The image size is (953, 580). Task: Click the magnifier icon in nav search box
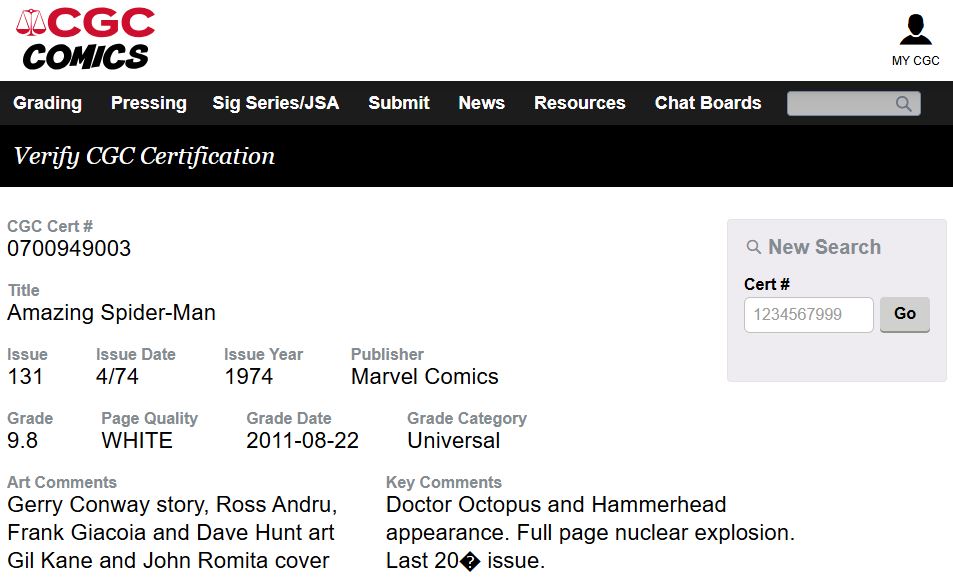(x=904, y=104)
